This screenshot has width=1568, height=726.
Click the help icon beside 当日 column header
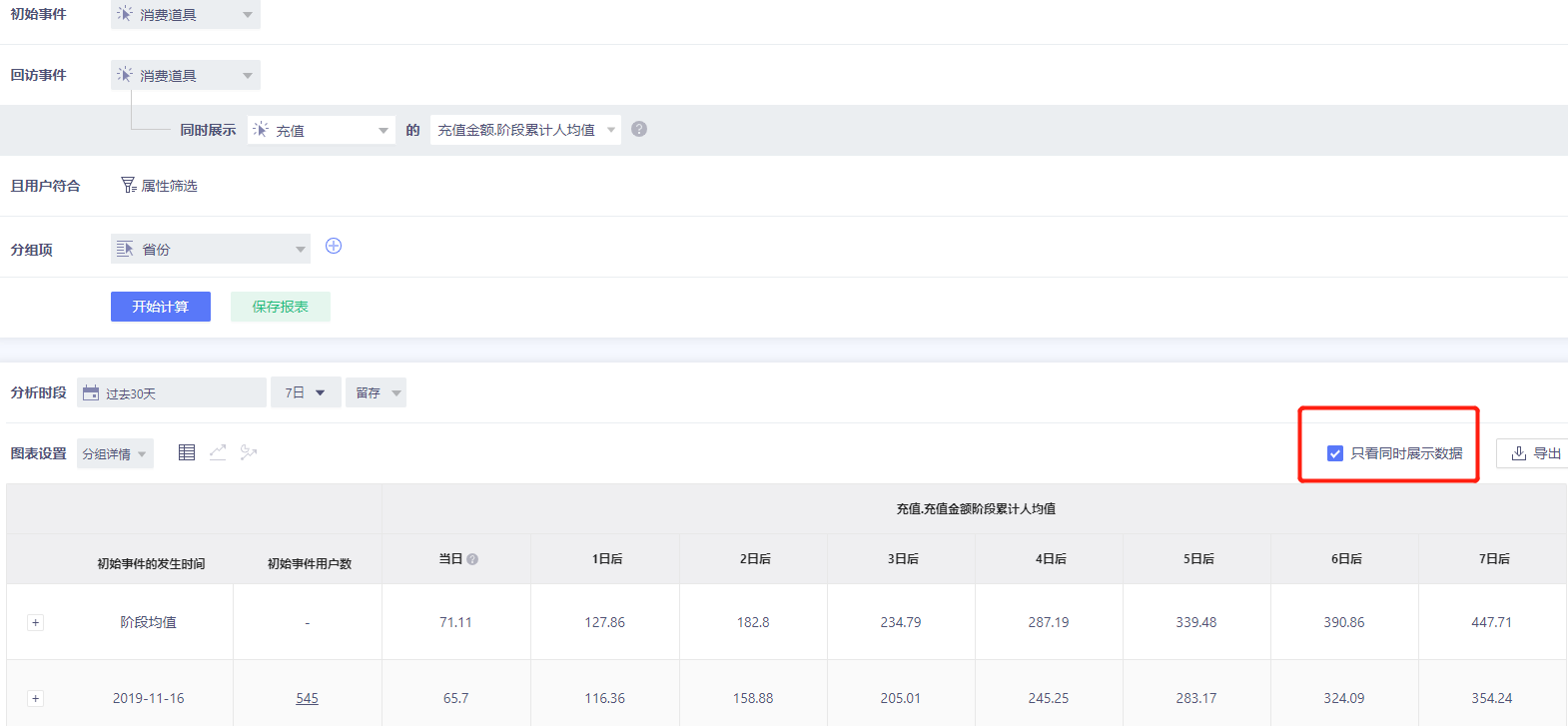pos(472,559)
